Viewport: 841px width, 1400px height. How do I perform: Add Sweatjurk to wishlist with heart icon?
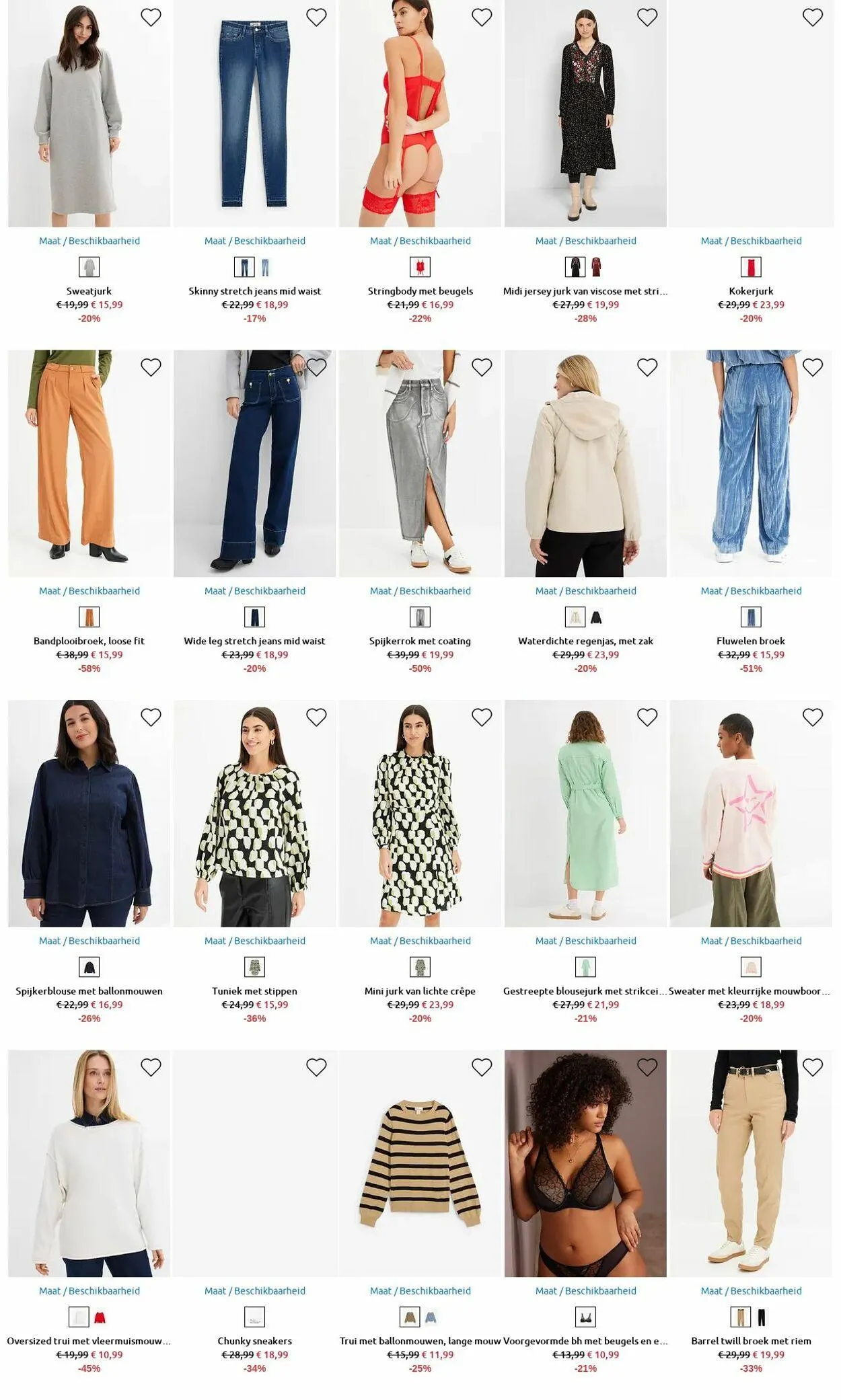[x=151, y=17]
